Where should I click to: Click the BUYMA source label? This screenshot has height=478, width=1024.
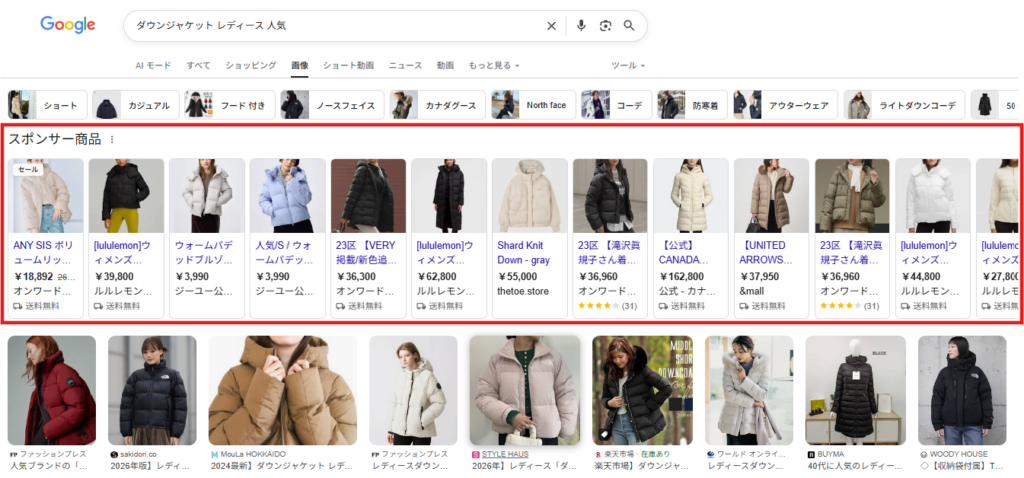click(831, 454)
